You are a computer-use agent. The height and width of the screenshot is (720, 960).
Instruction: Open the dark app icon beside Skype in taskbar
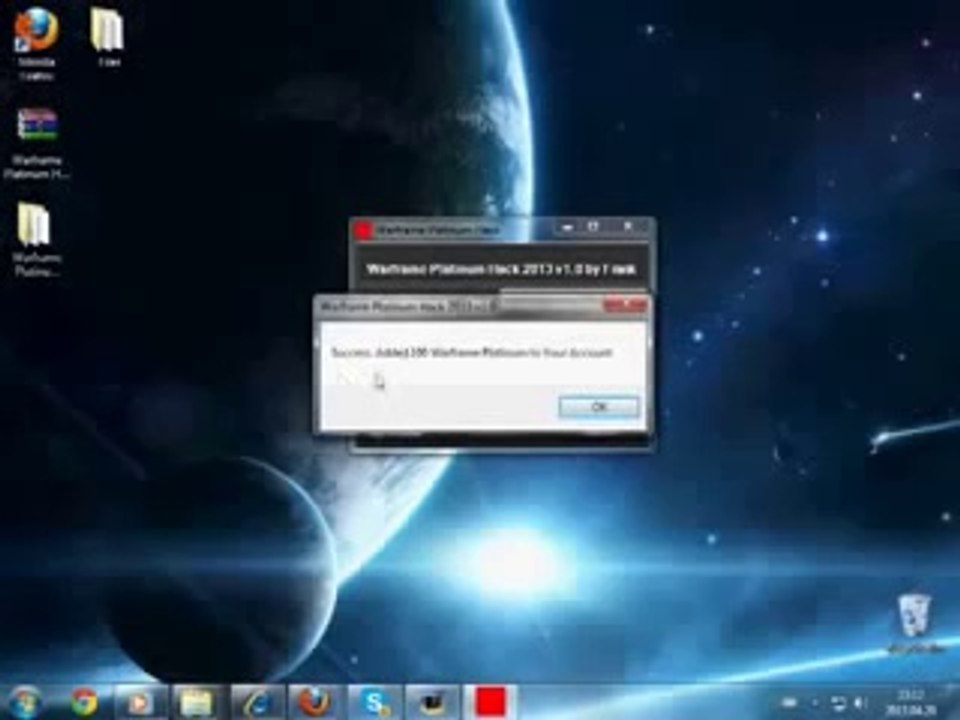[432, 702]
